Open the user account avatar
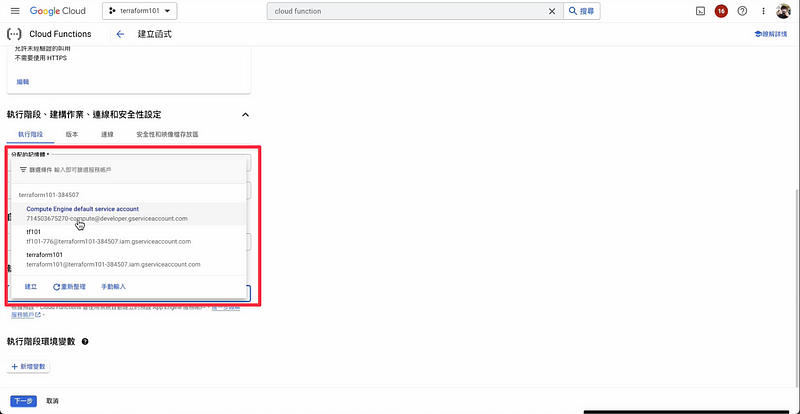Viewport: 800px width, 414px height. coord(783,11)
